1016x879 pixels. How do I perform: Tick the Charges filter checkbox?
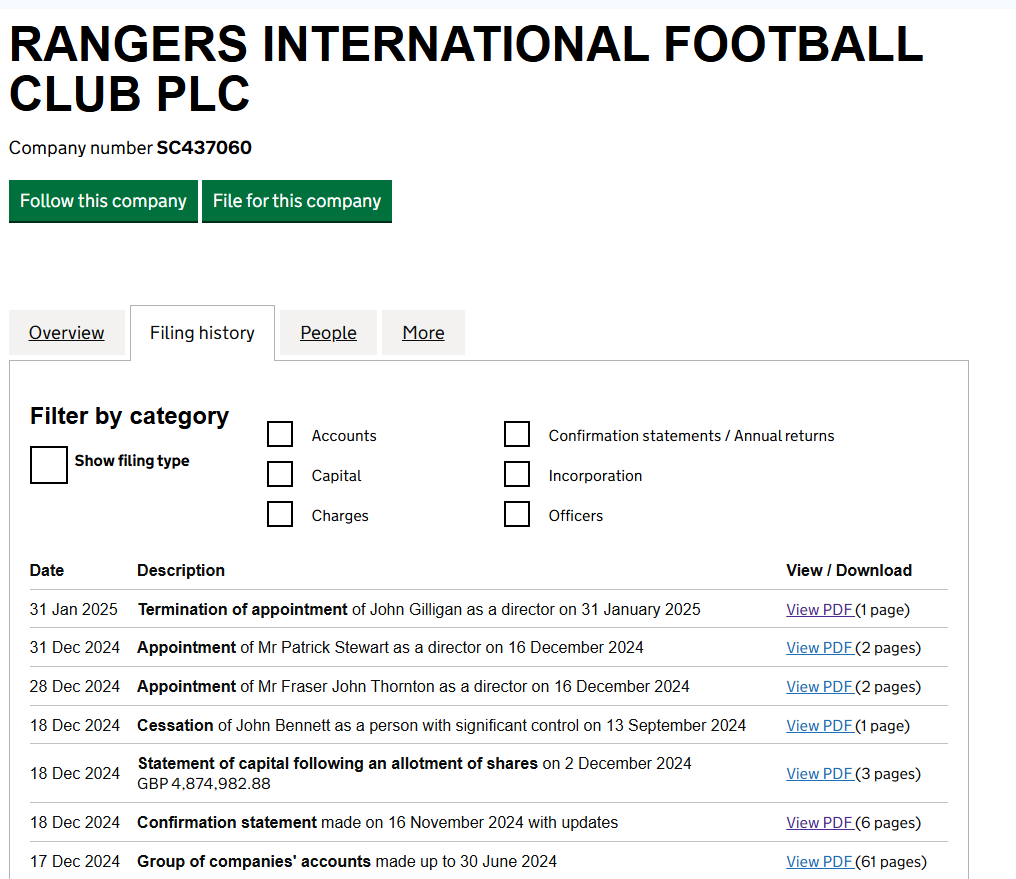pyautogui.click(x=280, y=514)
